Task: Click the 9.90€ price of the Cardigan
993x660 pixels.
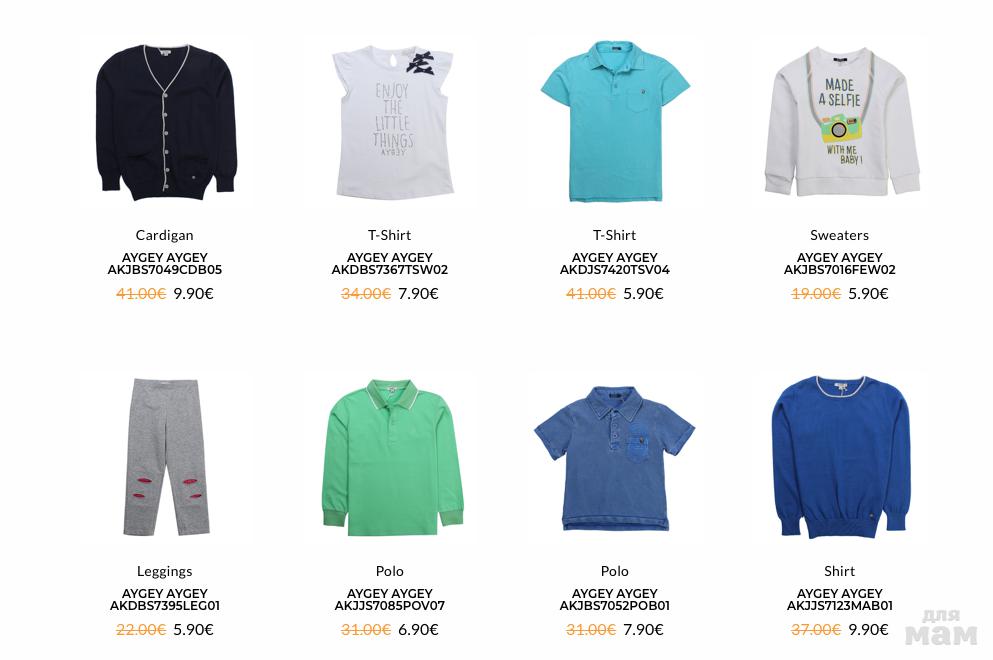Action: coord(194,294)
